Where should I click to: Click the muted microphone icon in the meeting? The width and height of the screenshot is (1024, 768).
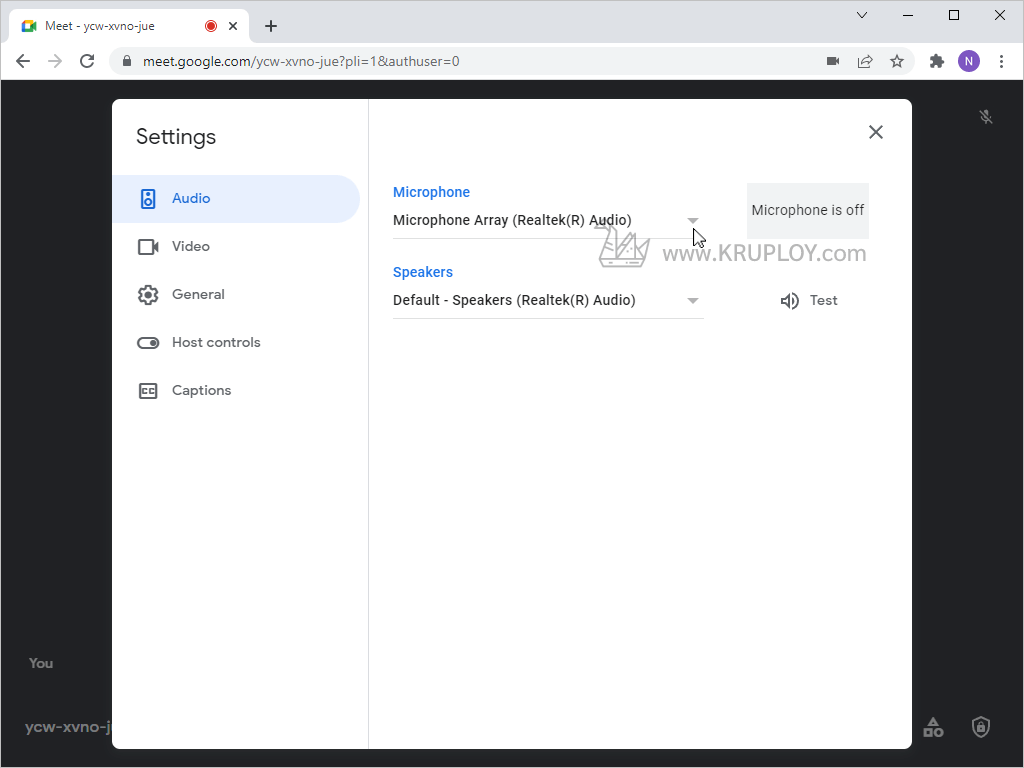[x=986, y=117]
